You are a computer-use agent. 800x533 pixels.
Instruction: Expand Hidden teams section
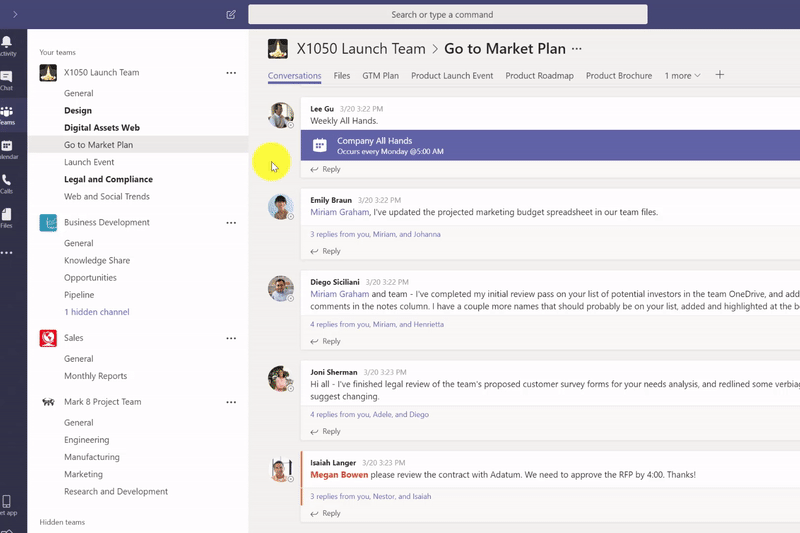point(62,522)
